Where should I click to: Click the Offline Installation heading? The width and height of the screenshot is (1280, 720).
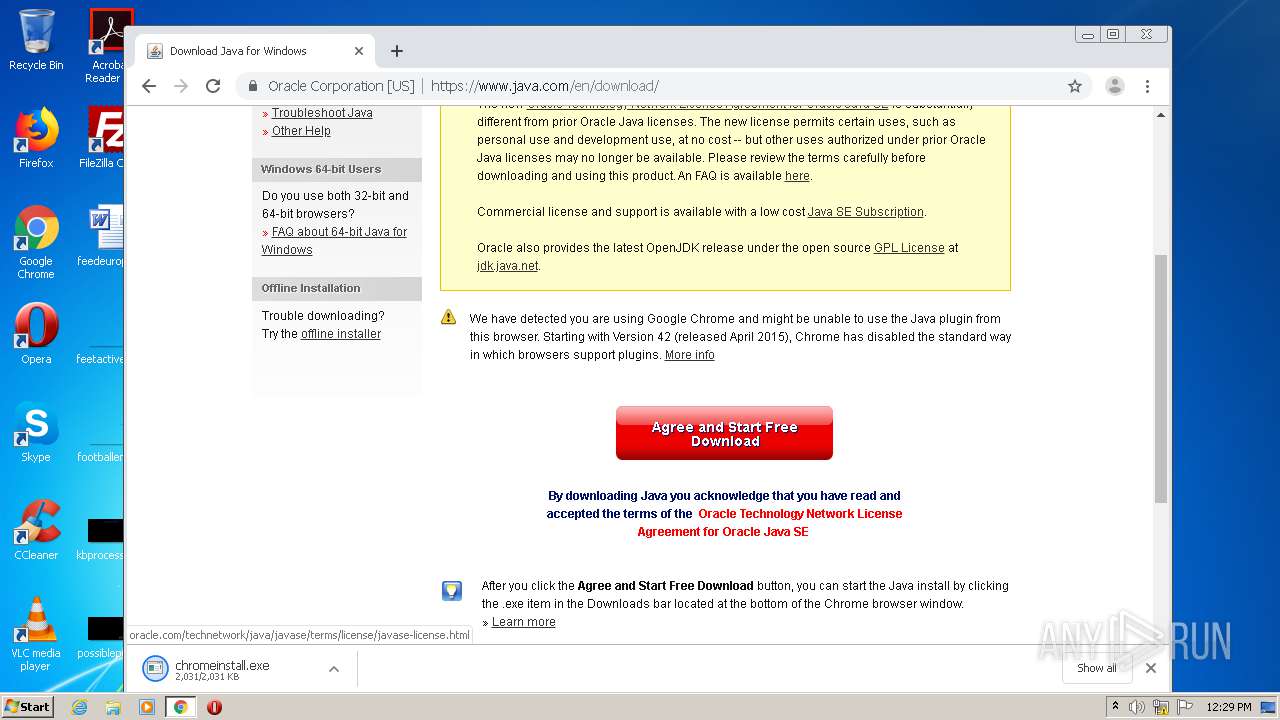[x=311, y=288]
